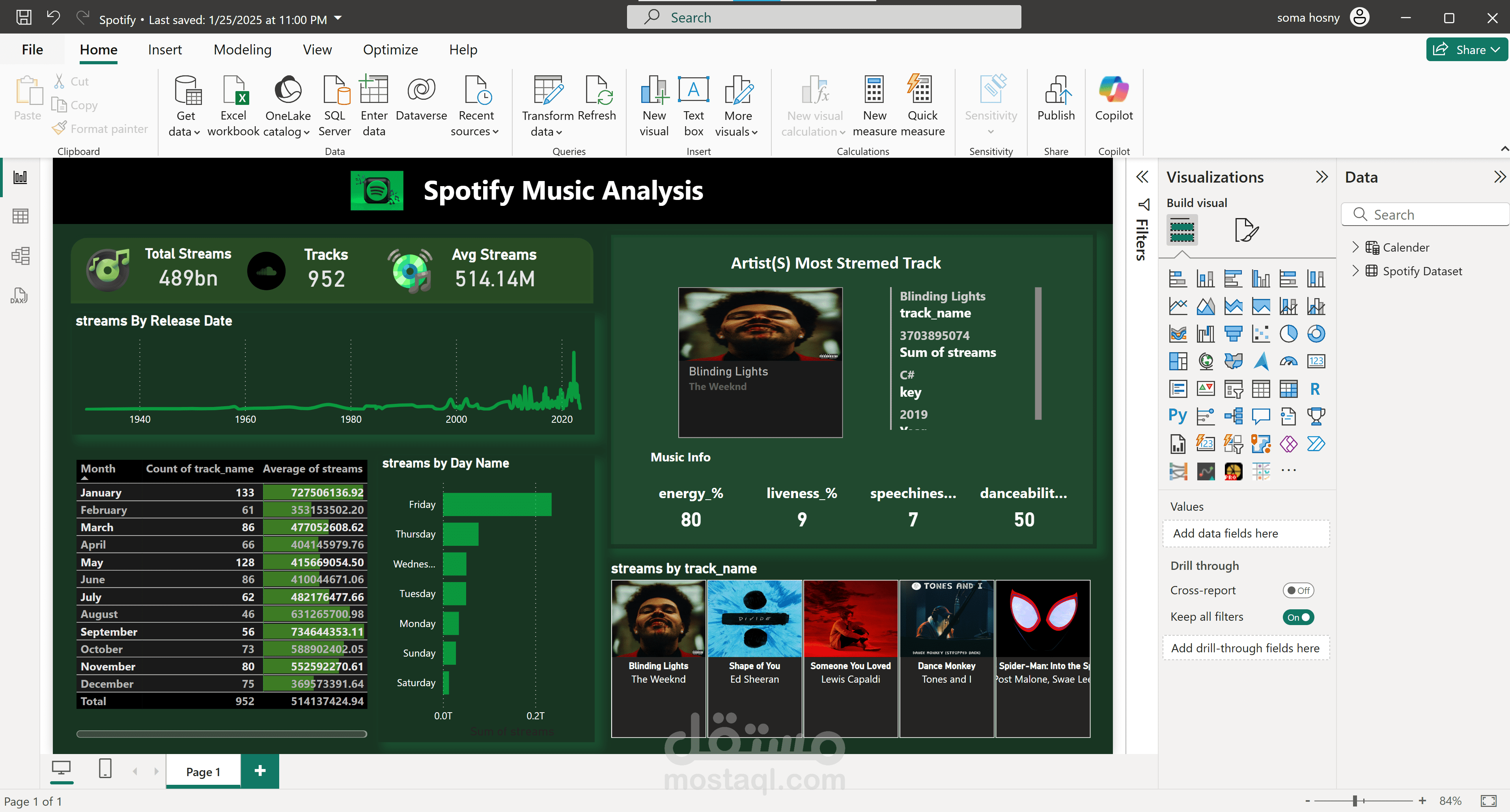The height and width of the screenshot is (812, 1510).
Task: Open Model view in left sidebar
Action: pos(21,256)
